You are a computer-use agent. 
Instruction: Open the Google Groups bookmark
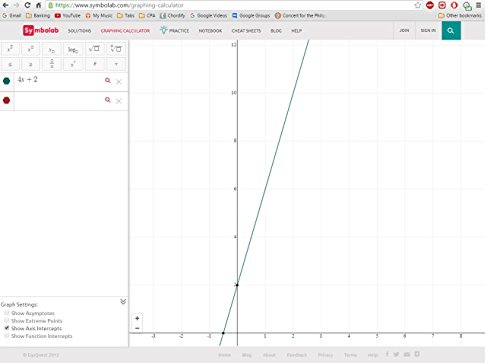coord(251,15)
